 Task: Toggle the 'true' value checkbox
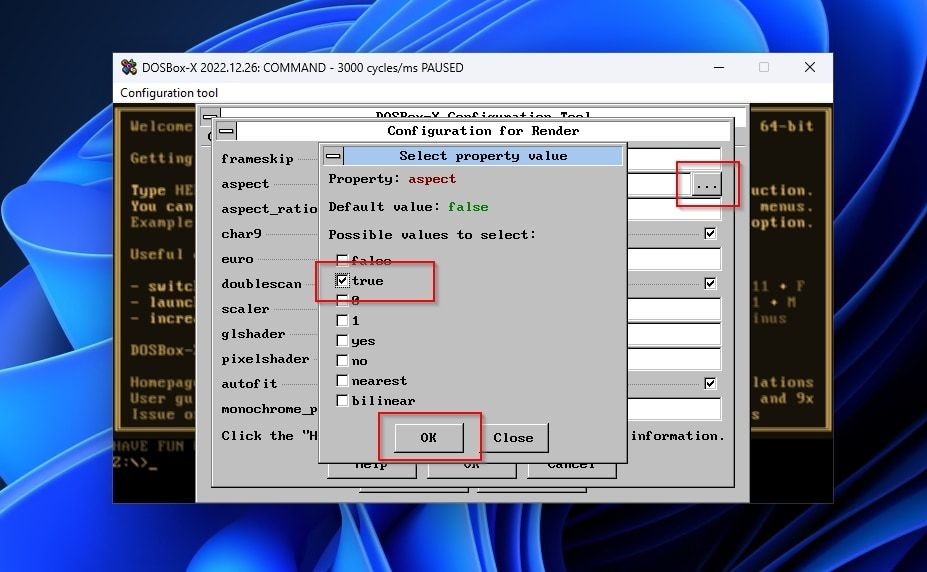point(342,280)
